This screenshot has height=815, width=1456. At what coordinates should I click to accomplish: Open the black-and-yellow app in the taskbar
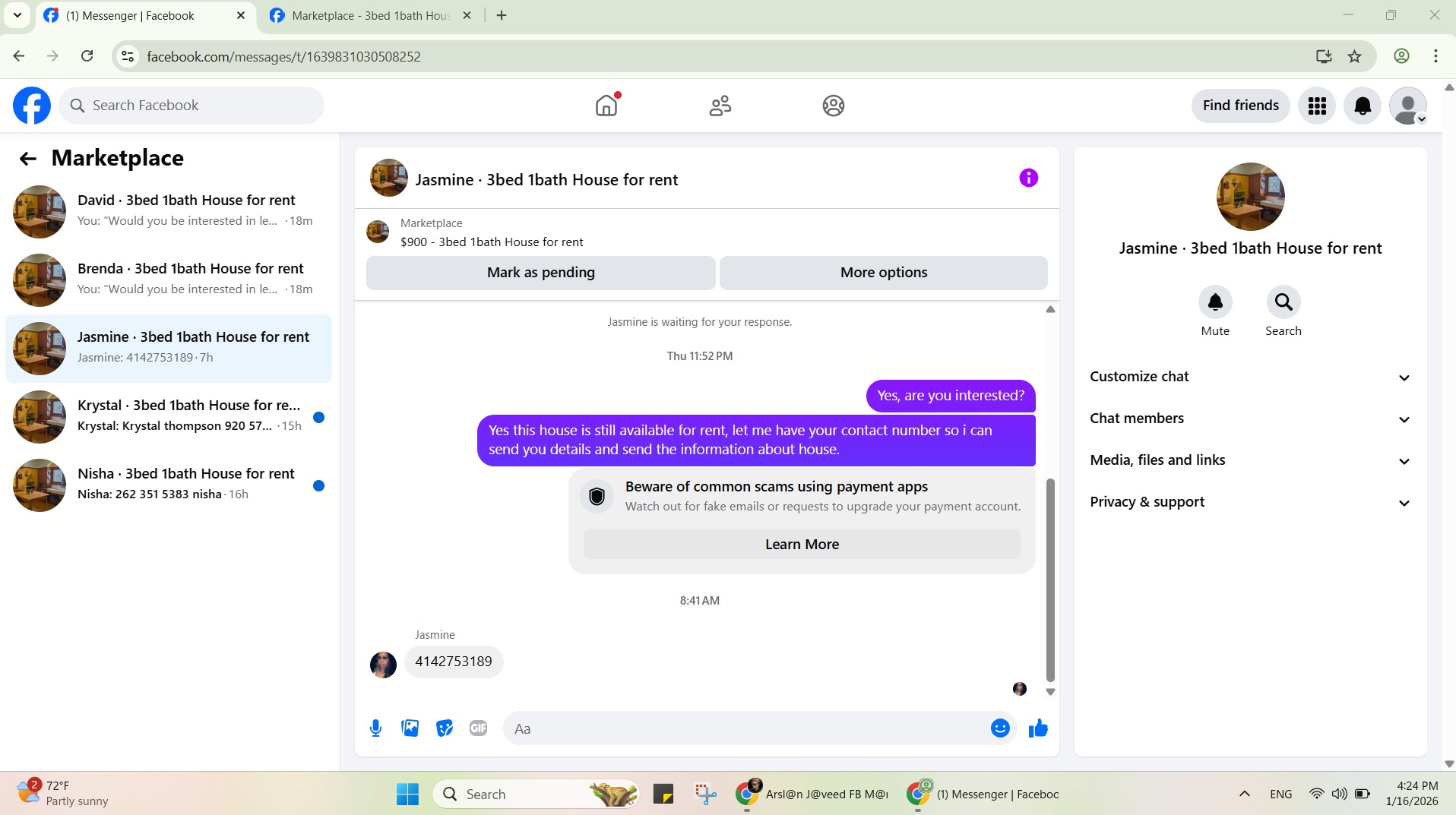663,794
